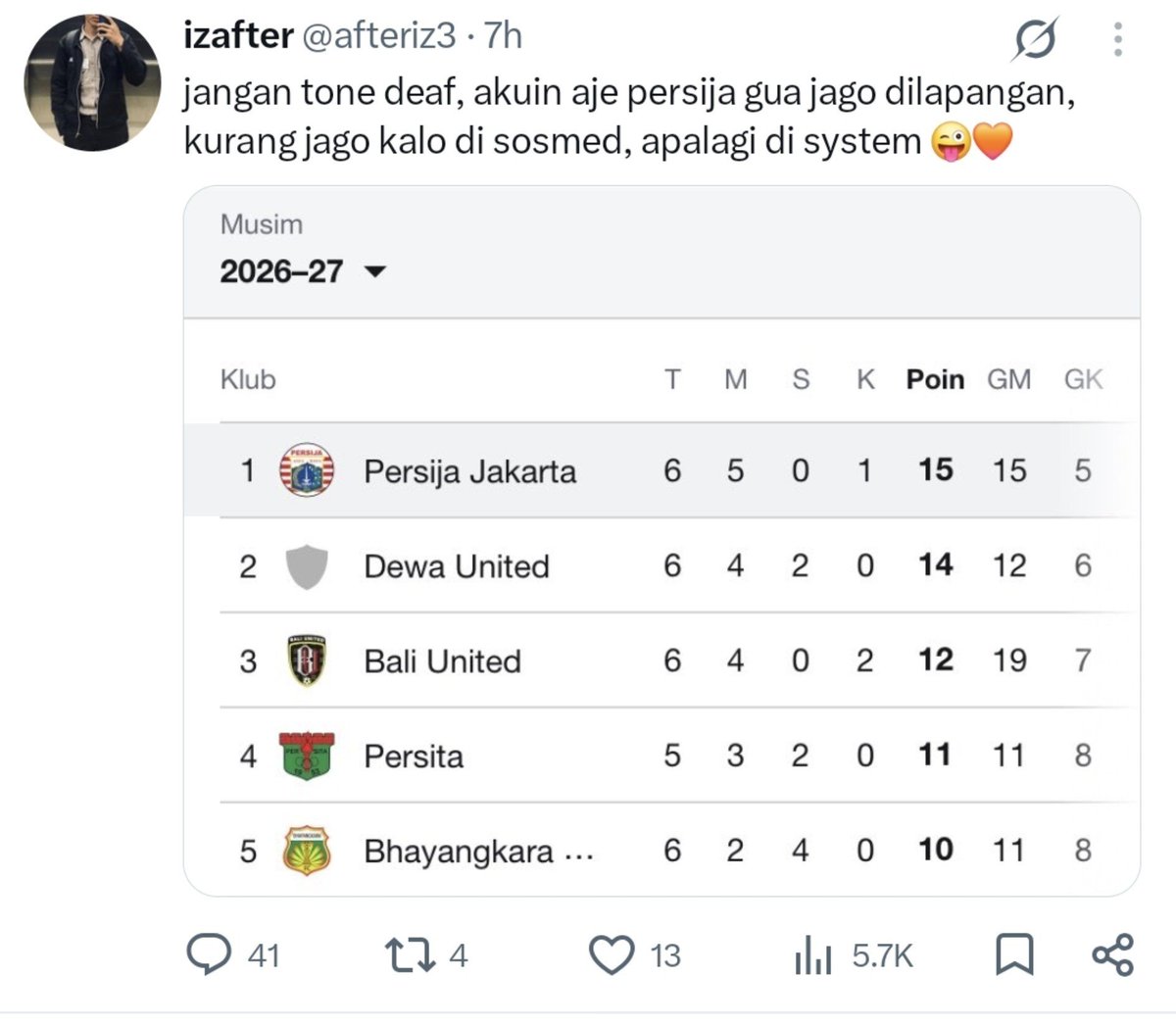The image size is (1176, 1025).
Task: Open the reply comment icon
Action: (x=209, y=954)
